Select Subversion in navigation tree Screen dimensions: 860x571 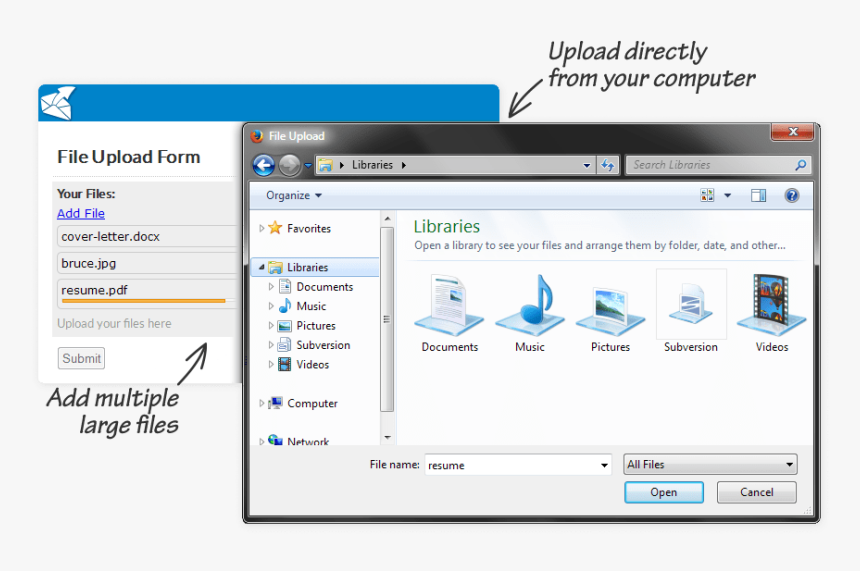point(323,345)
